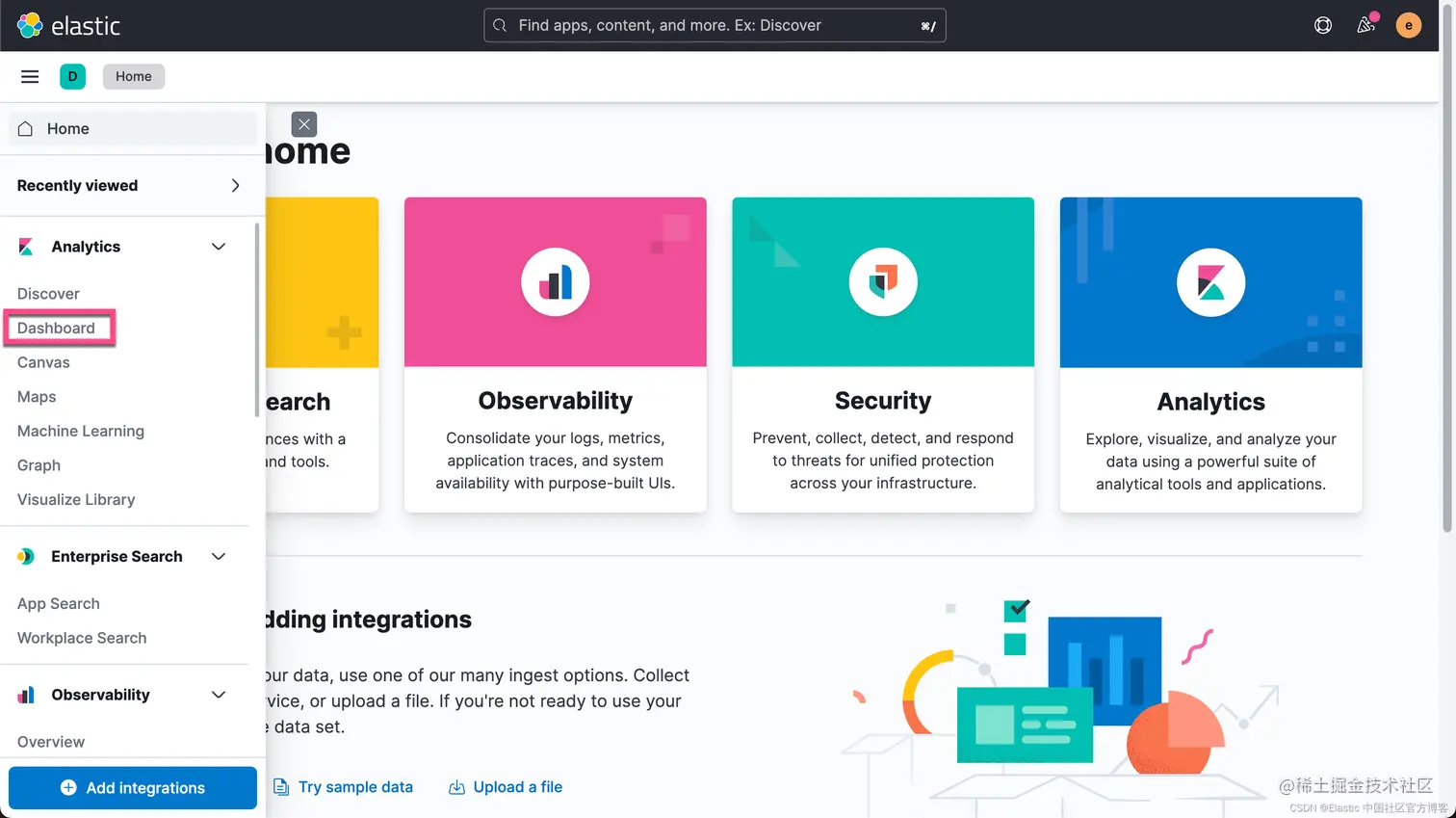Open App Search in the sidebar
Viewport: 1456px width, 818px height.
point(59,603)
